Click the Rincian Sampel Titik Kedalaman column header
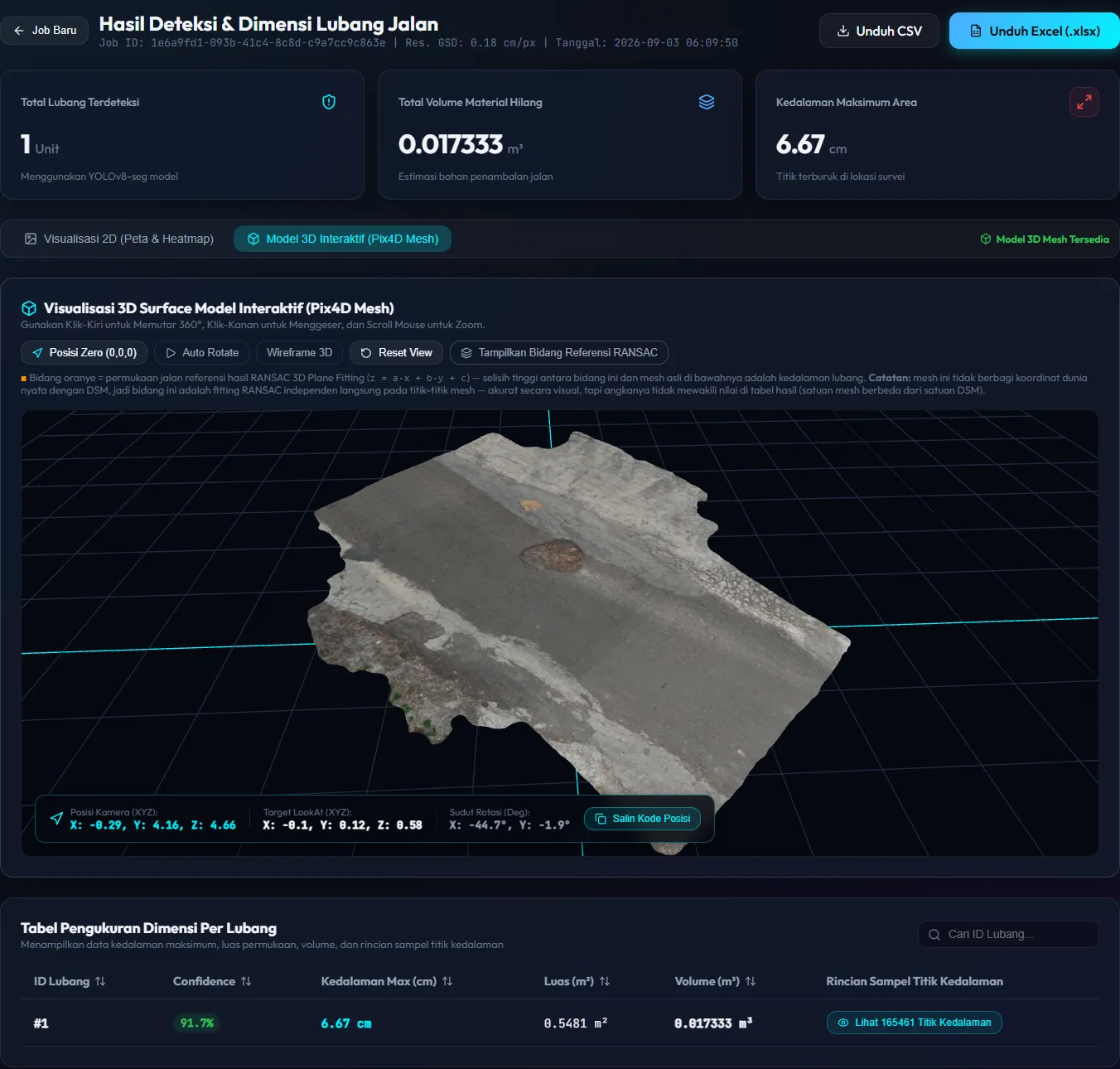This screenshot has height=1069, width=1120. (x=915, y=981)
